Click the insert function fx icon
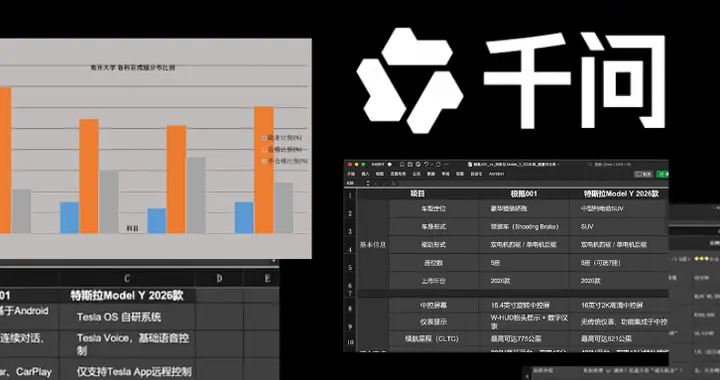The height and width of the screenshot is (380, 720). (394, 183)
